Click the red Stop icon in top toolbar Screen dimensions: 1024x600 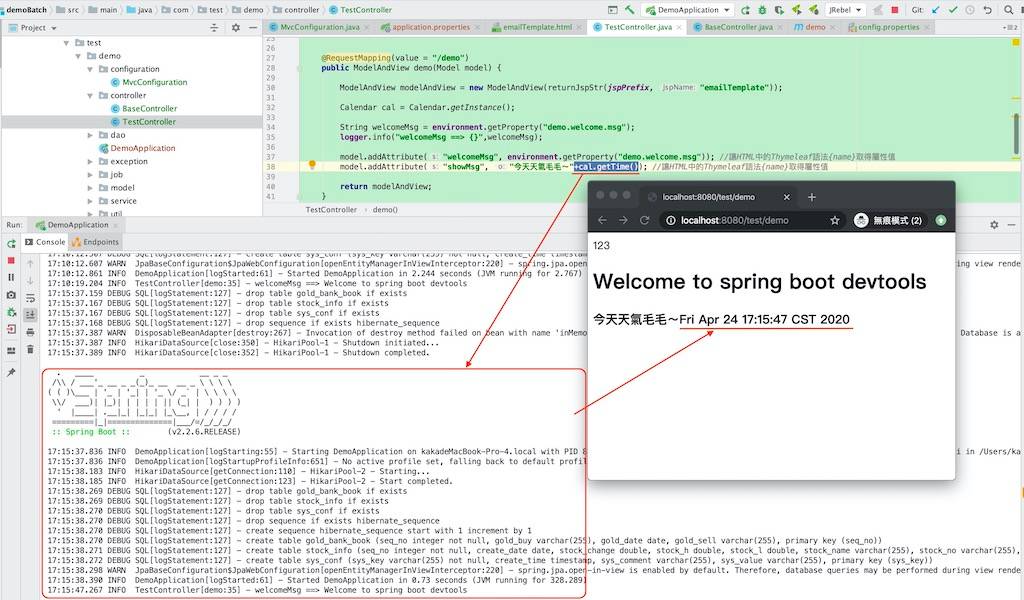(x=895, y=10)
